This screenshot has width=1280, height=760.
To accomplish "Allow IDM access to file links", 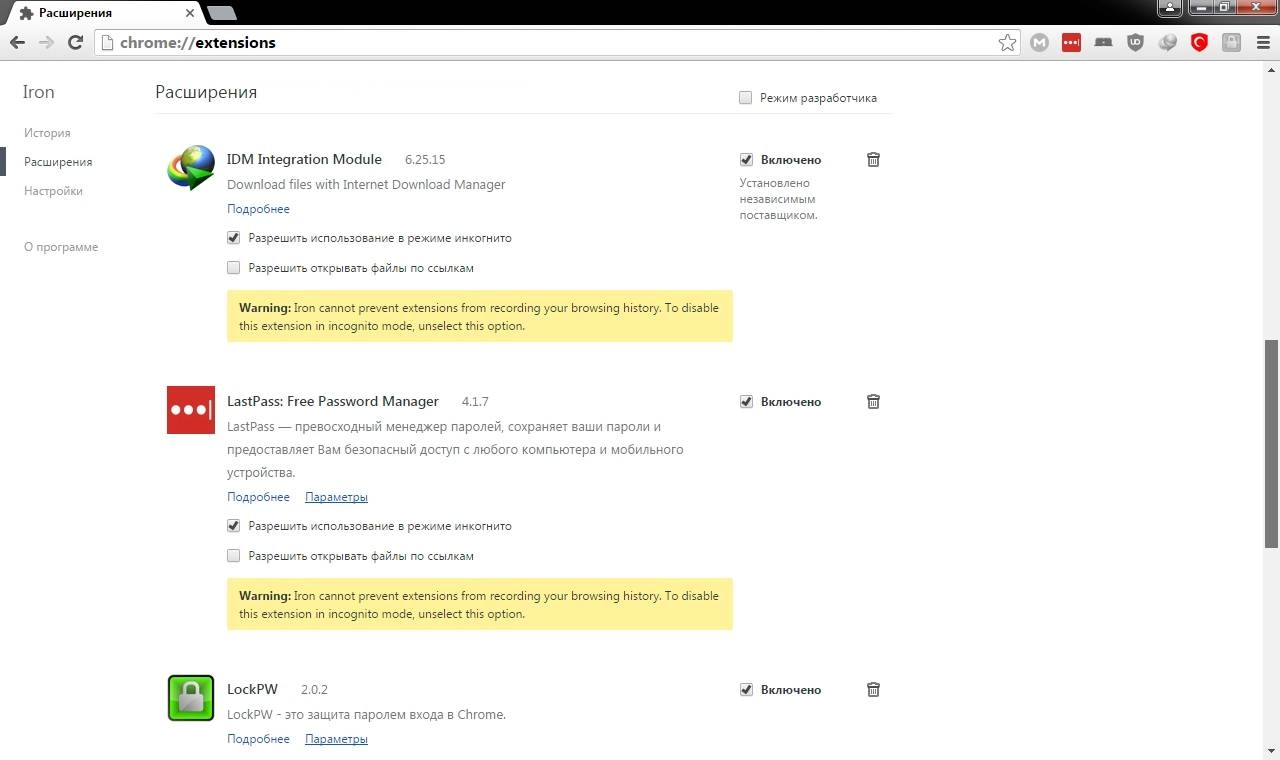I will click(x=233, y=268).
